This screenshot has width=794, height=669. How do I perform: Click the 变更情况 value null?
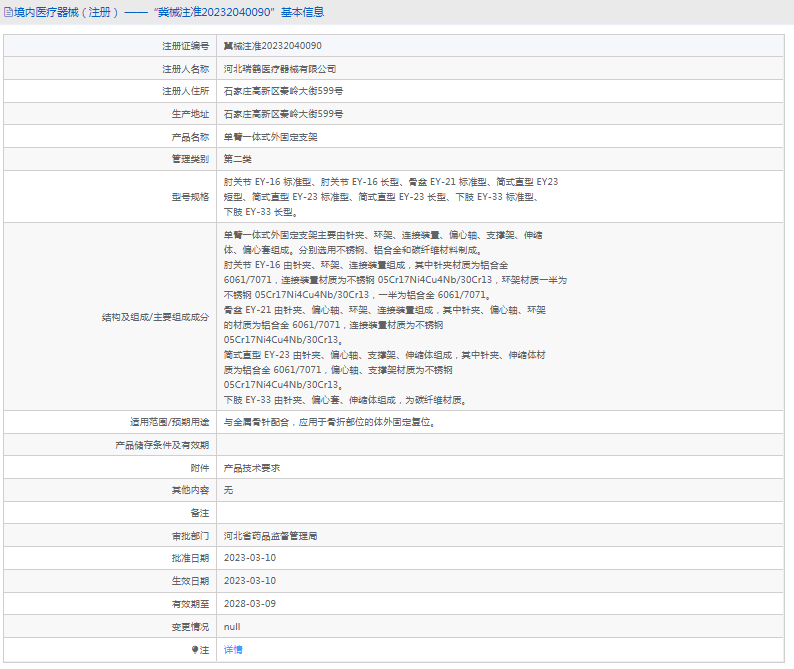232,627
